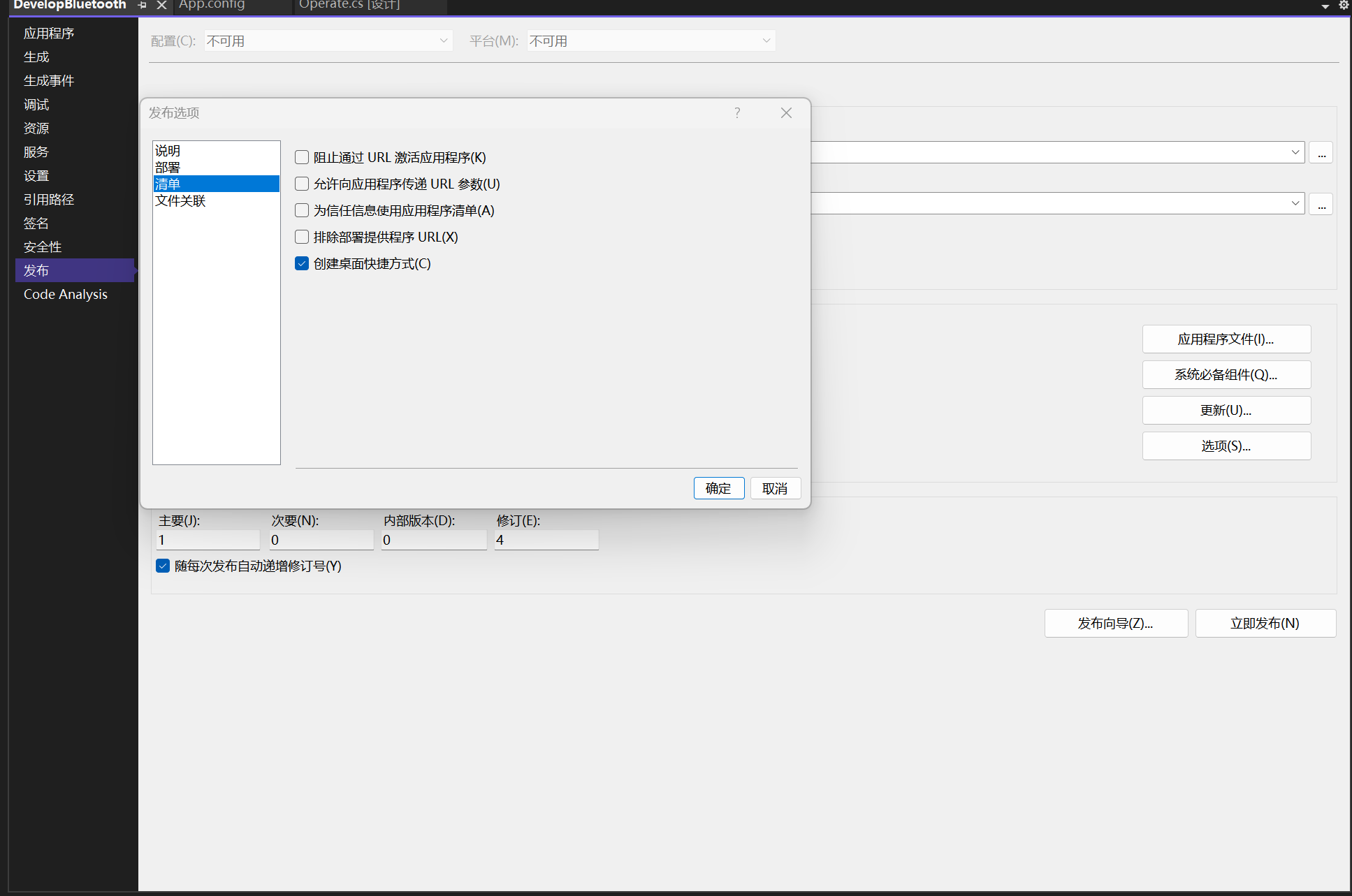Open the tab list dropdown arrow
Viewport: 1352px width, 896px height.
tap(1325, 6)
